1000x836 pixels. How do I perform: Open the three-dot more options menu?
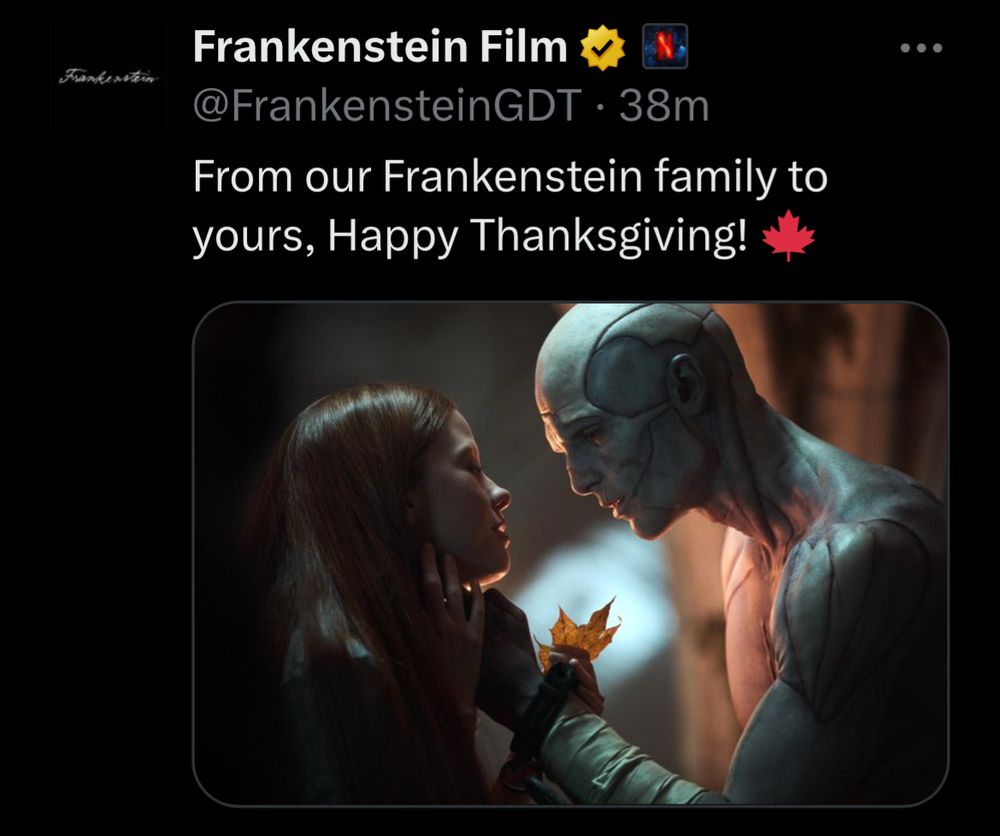pyautogui.click(x=920, y=48)
